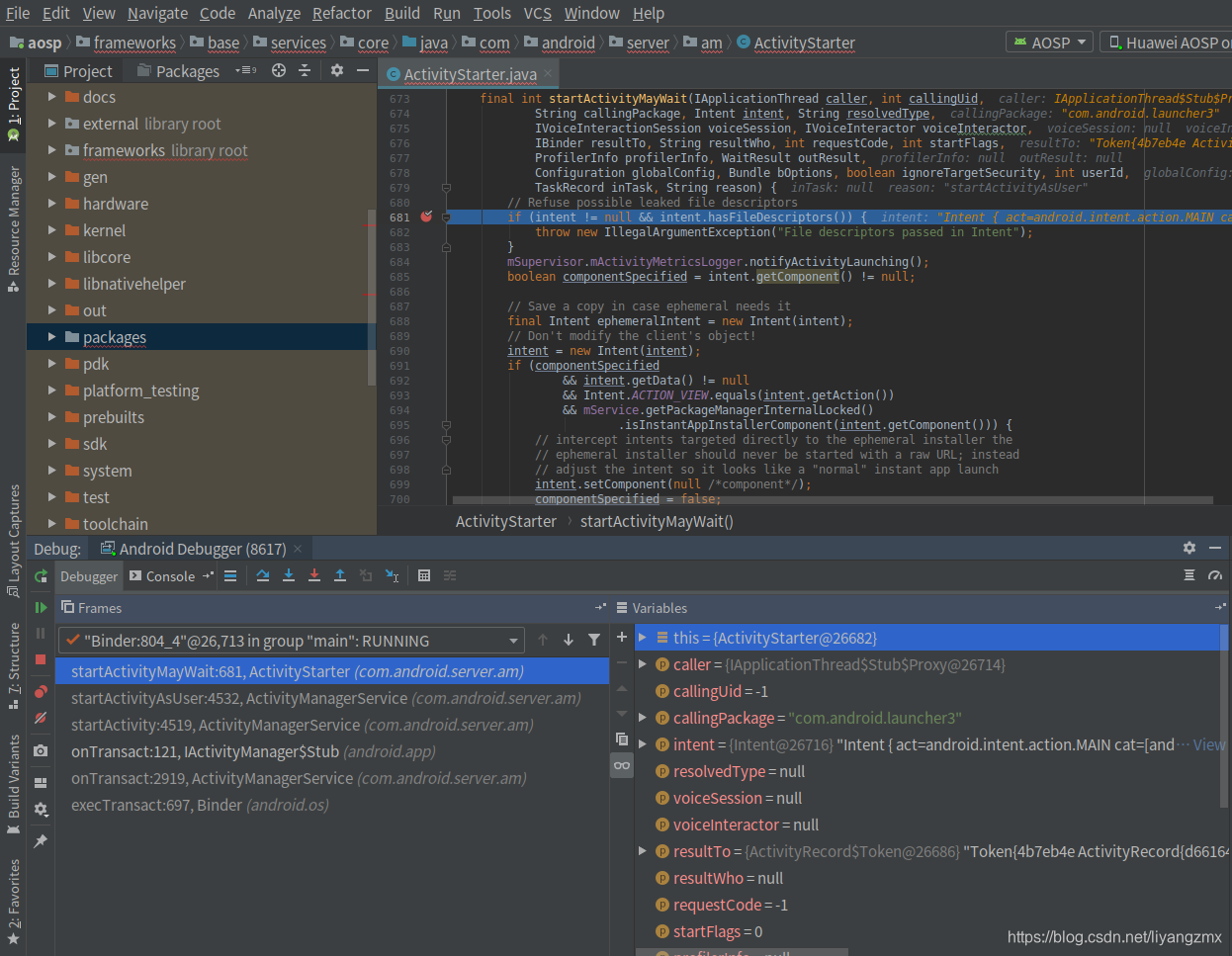Open the Evaluate Expression calculator icon
The width and height of the screenshot is (1232, 956).
click(x=423, y=576)
